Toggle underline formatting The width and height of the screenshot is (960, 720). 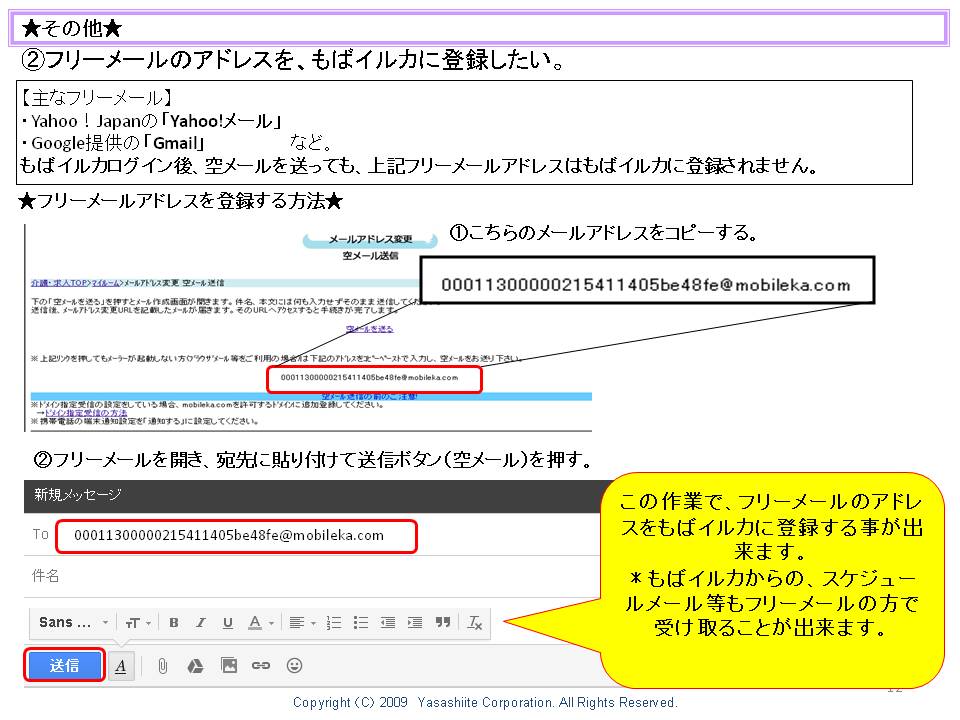228,622
